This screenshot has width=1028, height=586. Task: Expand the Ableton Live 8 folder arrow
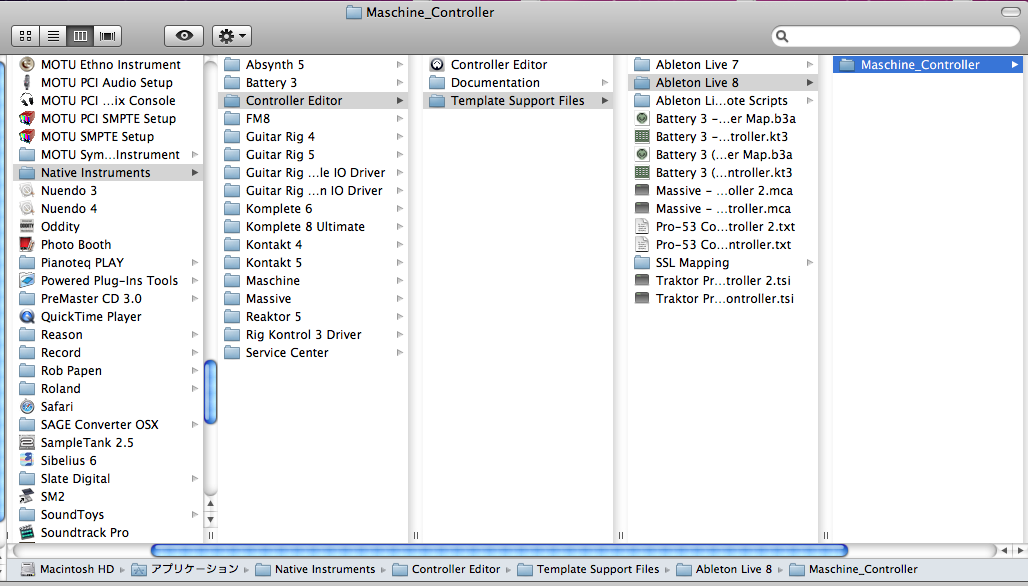click(810, 83)
